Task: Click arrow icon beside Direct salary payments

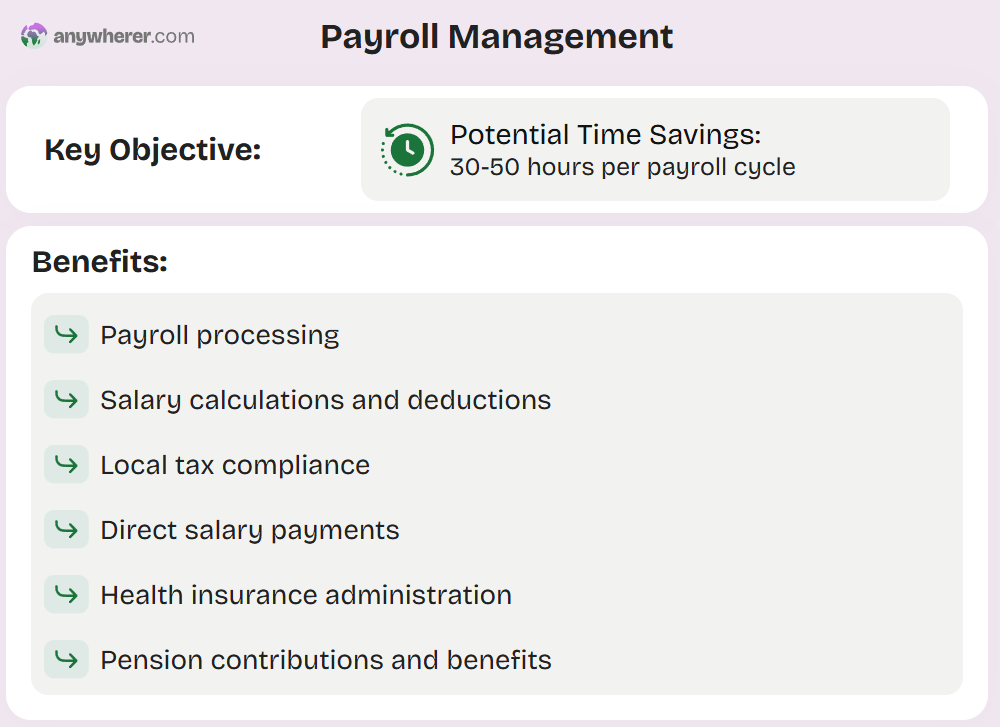Action: 66,530
